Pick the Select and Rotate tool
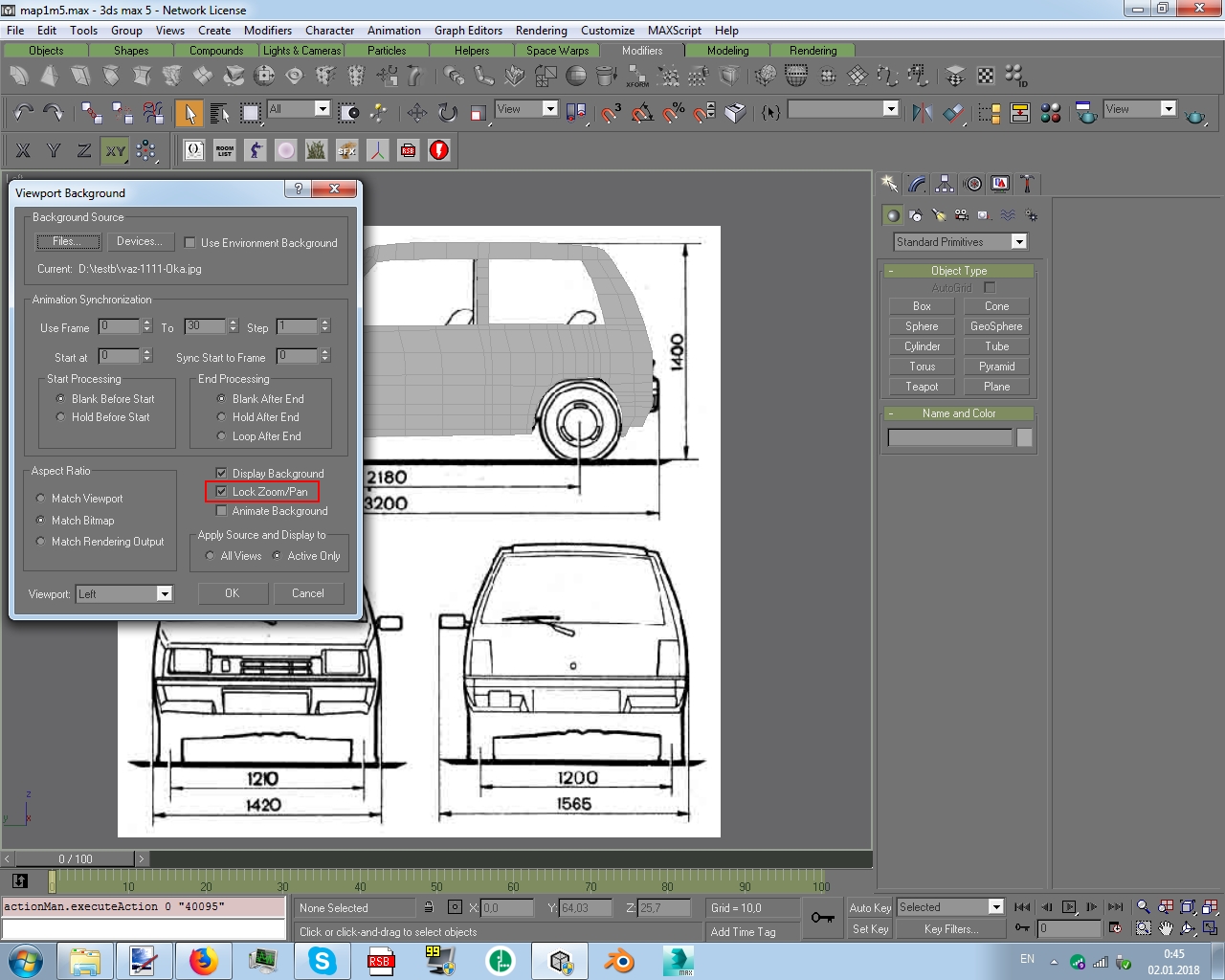The height and width of the screenshot is (980, 1225). point(447,113)
